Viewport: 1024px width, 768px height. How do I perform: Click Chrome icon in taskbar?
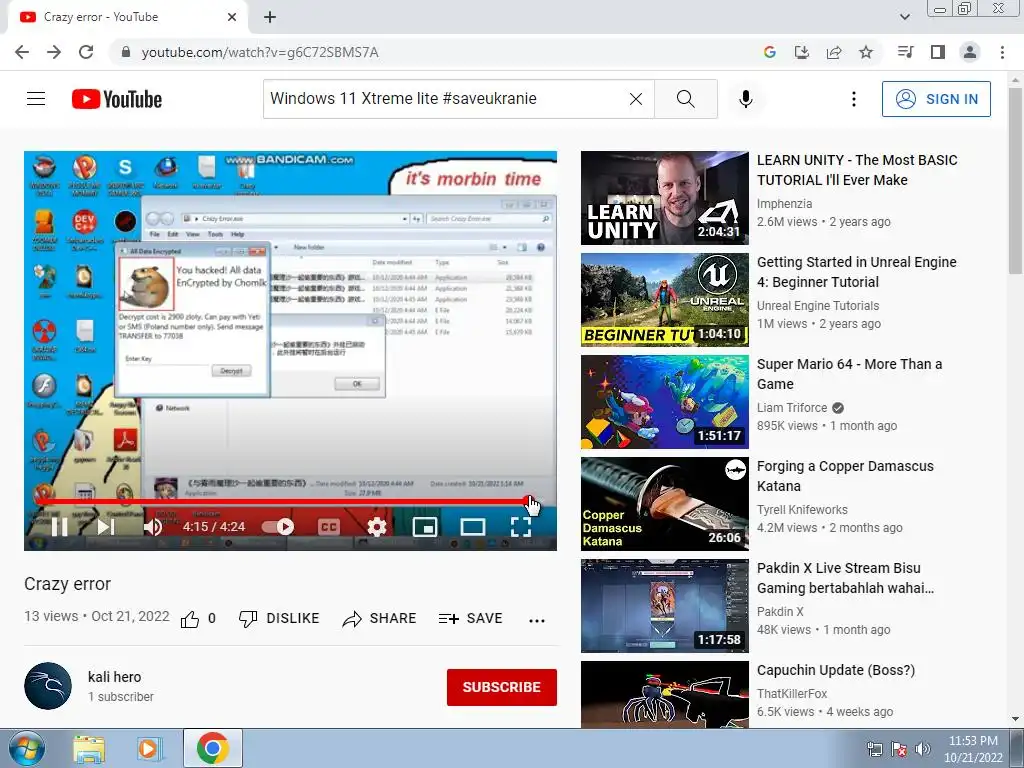tap(212, 748)
